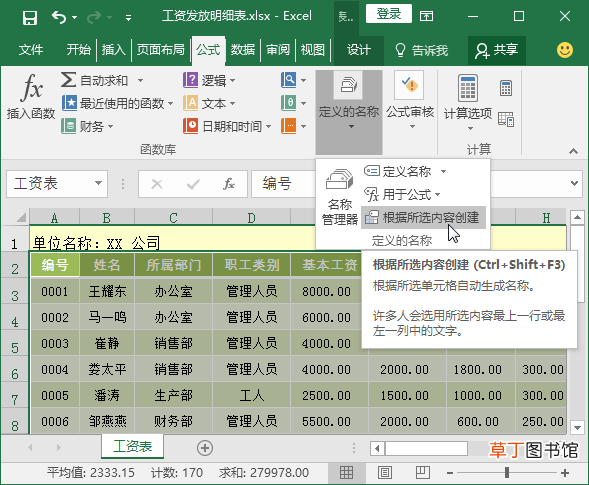Screen dimensions: 589x485
Task: Switch to the 视图 ribbon tab
Action: (313, 50)
